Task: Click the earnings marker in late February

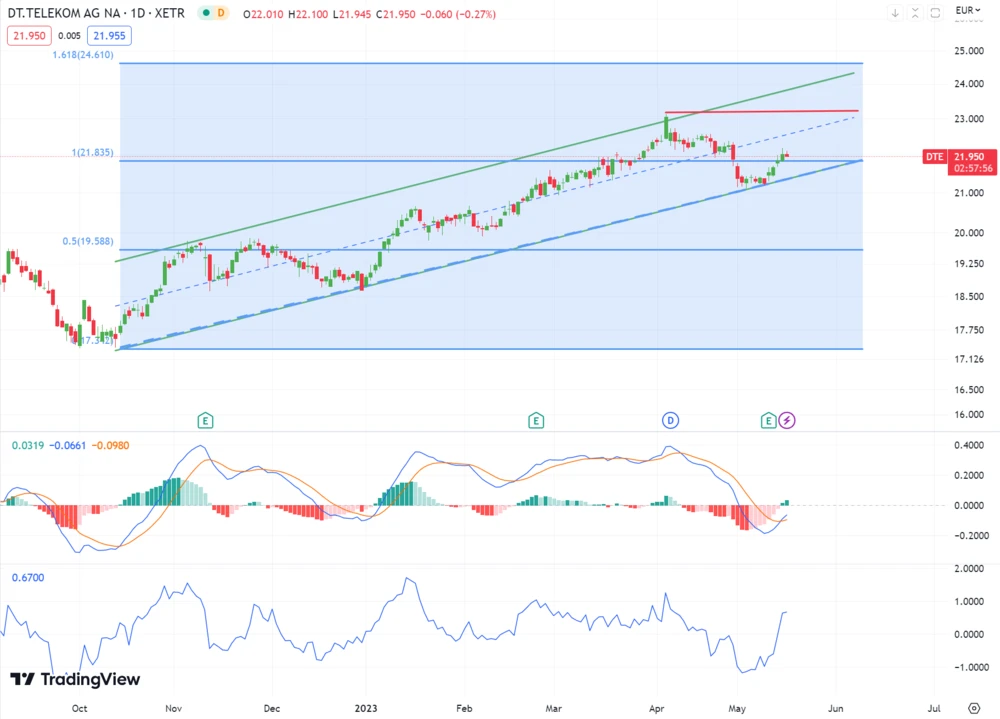Action: 537,420
